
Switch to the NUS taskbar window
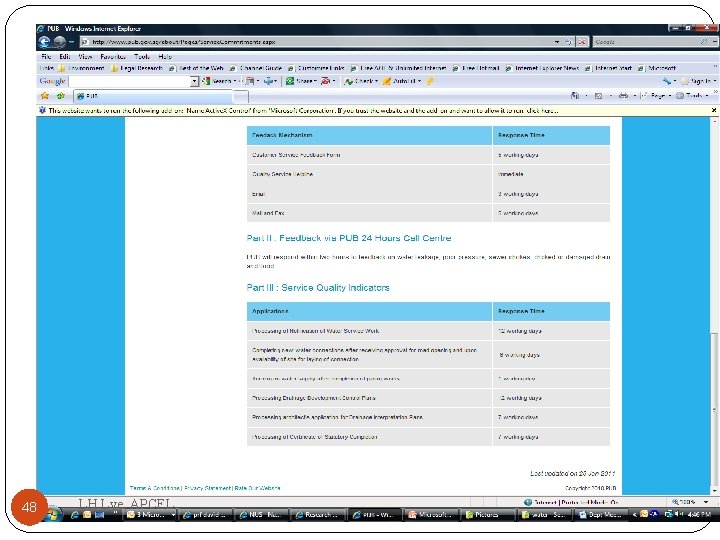point(260,515)
